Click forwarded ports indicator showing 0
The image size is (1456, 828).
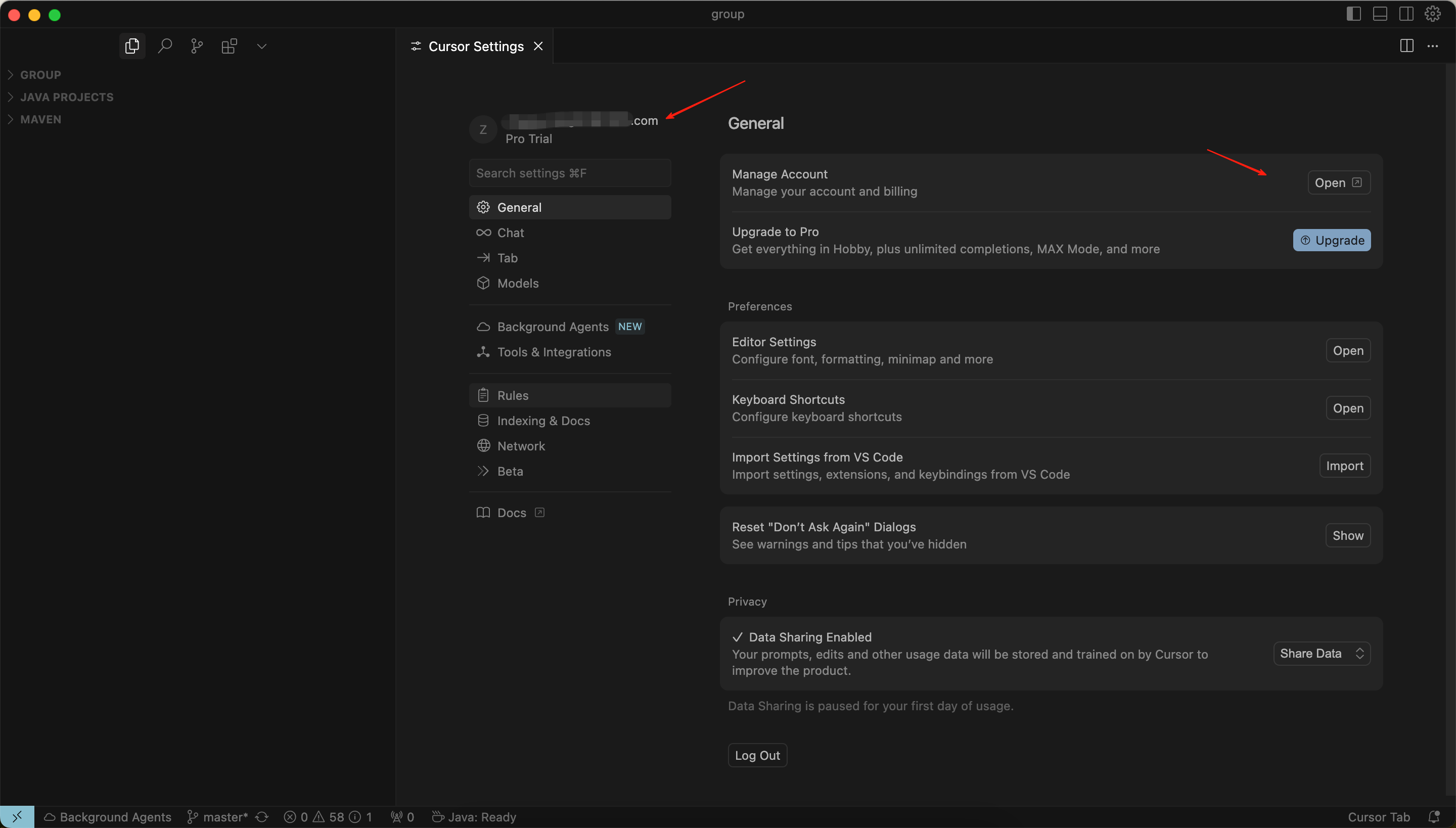point(402,817)
